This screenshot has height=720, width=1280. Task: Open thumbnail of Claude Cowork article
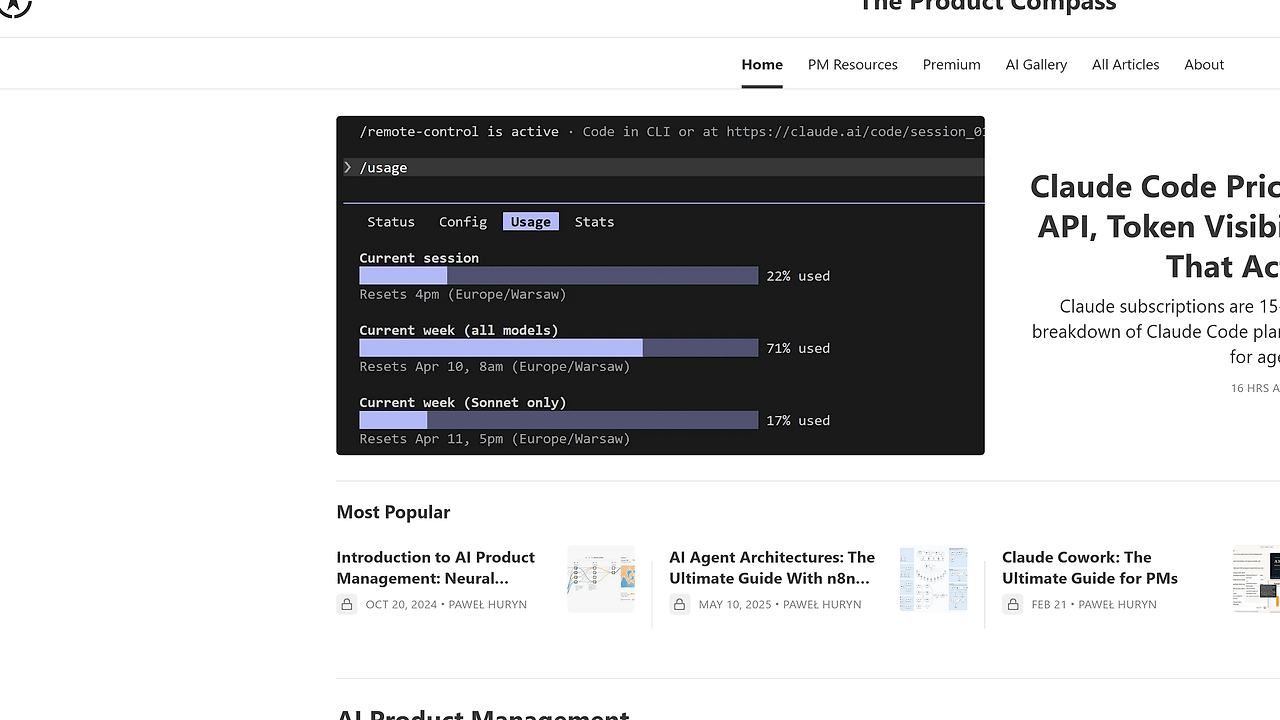coord(1257,579)
